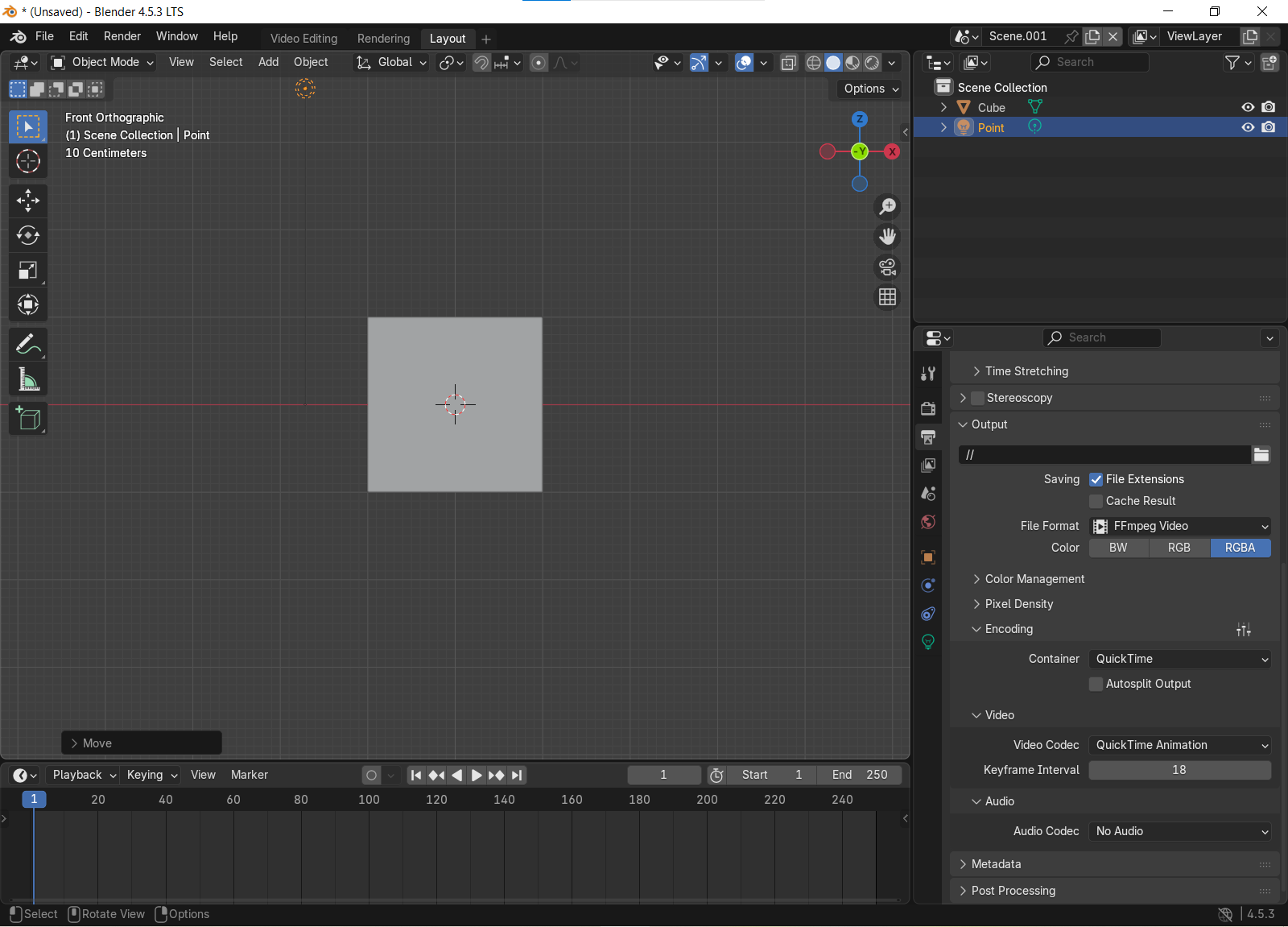The image size is (1288, 927).
Task: Activate the Scale tool
Action: coord(28,270)
